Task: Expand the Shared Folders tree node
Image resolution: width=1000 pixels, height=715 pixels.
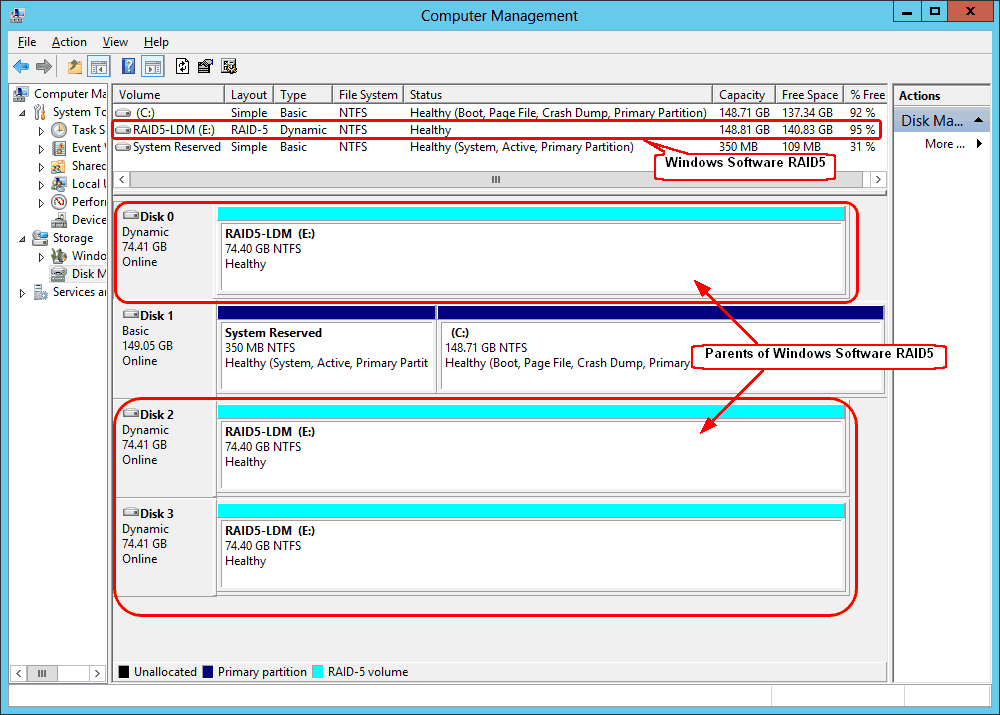Action: coord(41,166)
